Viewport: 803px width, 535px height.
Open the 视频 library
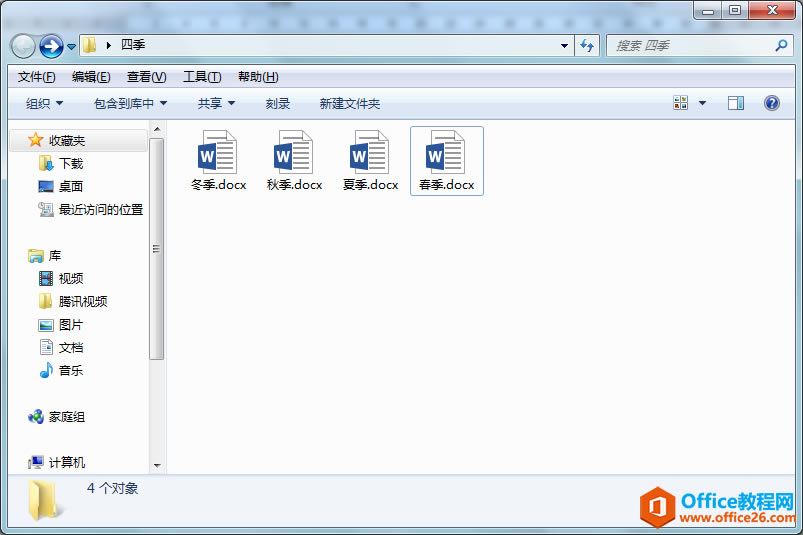click(x=71, y=279)
